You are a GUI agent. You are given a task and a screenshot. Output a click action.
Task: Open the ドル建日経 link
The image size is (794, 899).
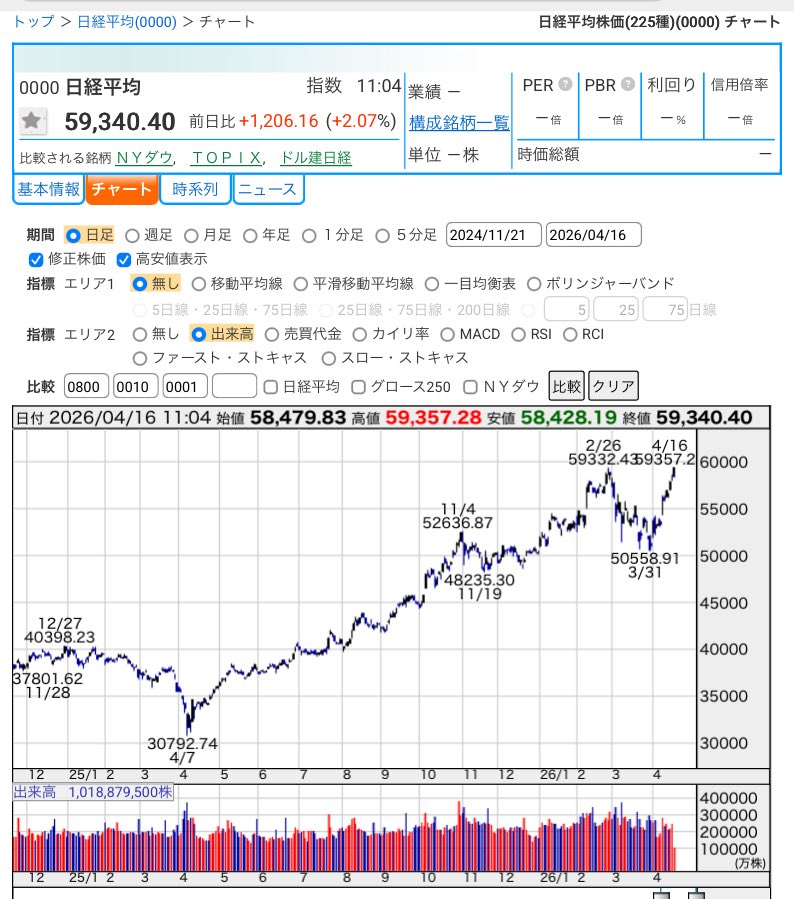[x=316, y=158]
